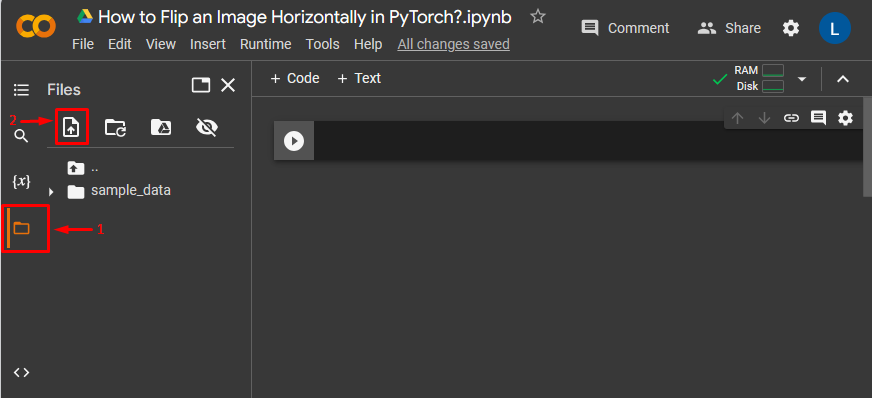The height and width of the screenshot is (398, 872).
Task: Open Files pane in a new tab view
Action: 201,85
